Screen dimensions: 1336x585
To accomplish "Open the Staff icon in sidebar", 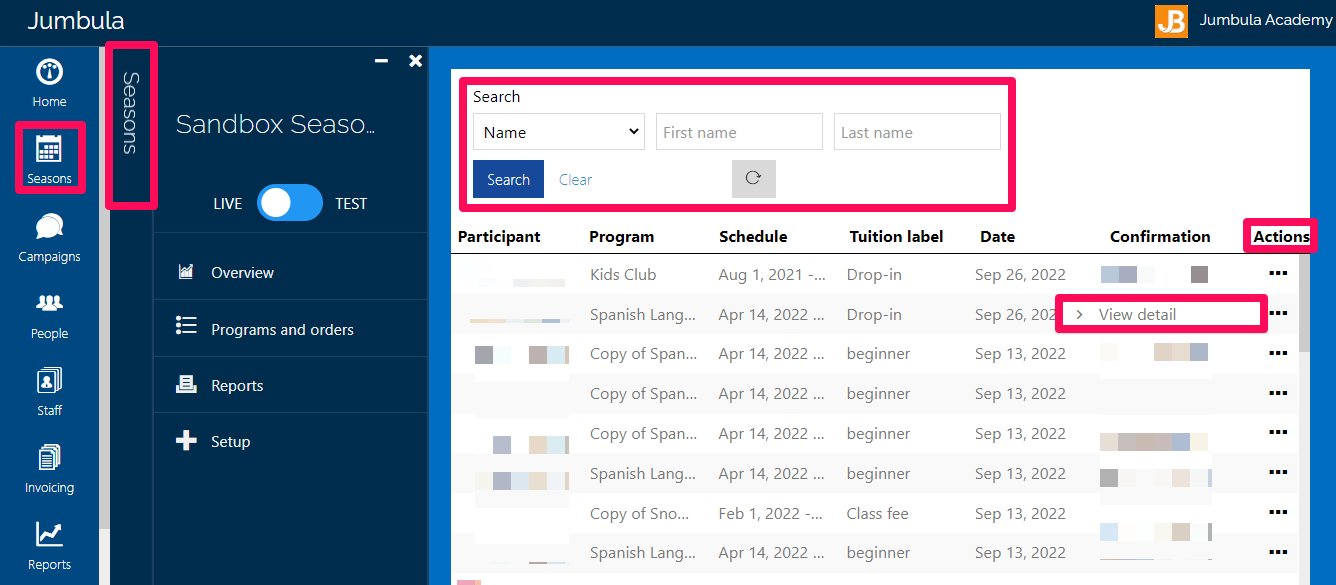I will (49, 381).
